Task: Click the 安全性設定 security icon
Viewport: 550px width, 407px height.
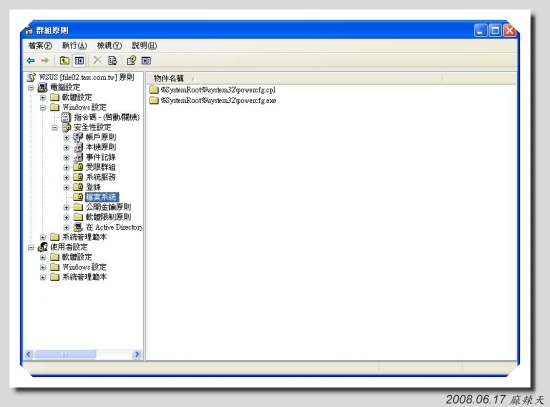Action: click(x=67, y=127)
